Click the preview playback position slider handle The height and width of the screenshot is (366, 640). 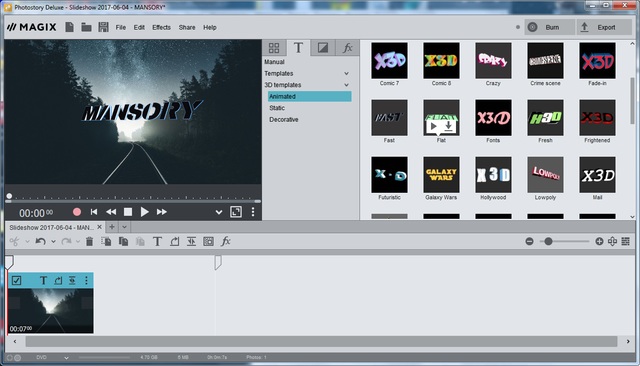click(9, 196)
